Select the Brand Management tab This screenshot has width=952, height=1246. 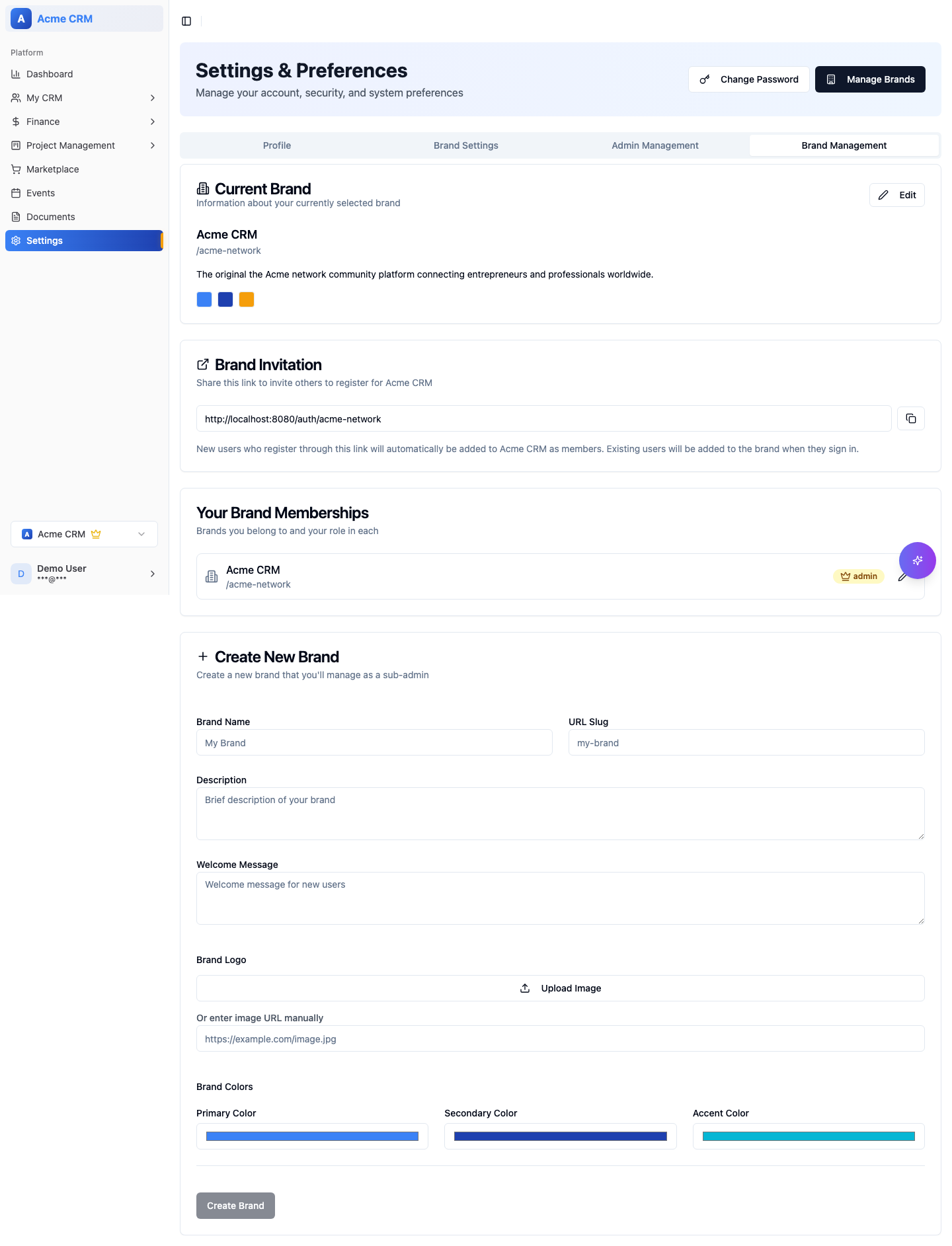coord(844,145)
